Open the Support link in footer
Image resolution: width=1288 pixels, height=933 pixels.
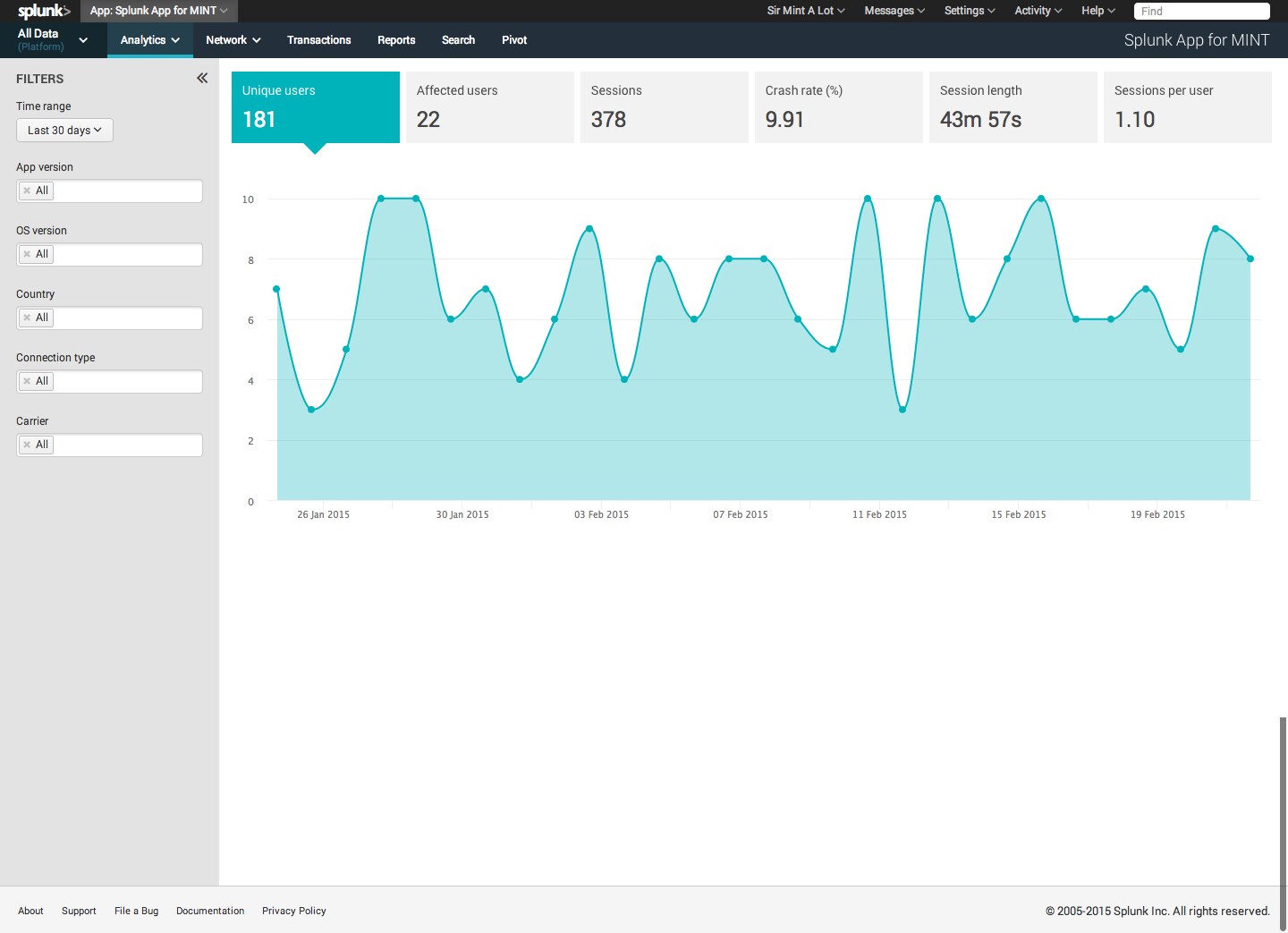point(79,911)
